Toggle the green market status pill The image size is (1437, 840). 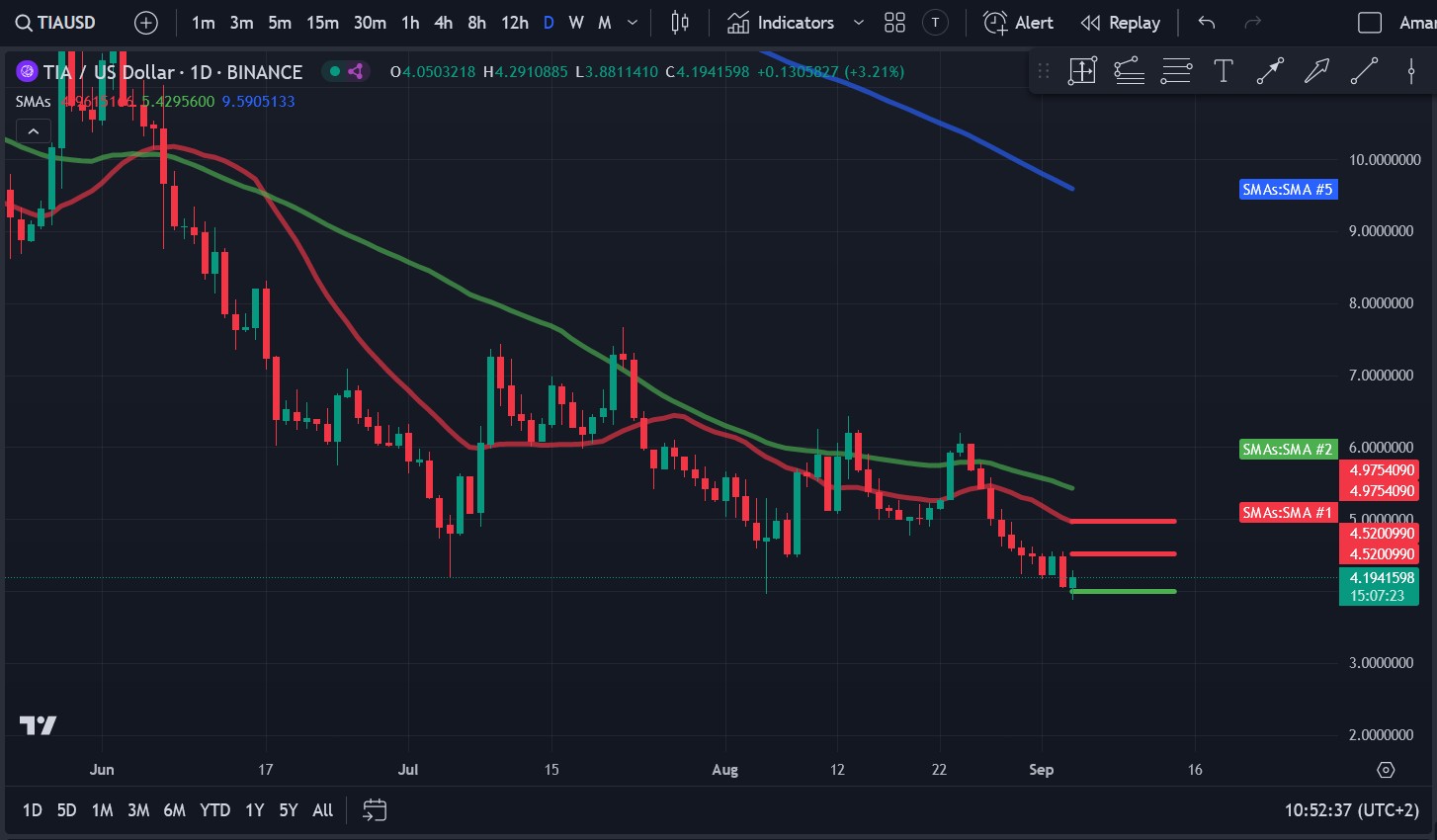(346, 71)
